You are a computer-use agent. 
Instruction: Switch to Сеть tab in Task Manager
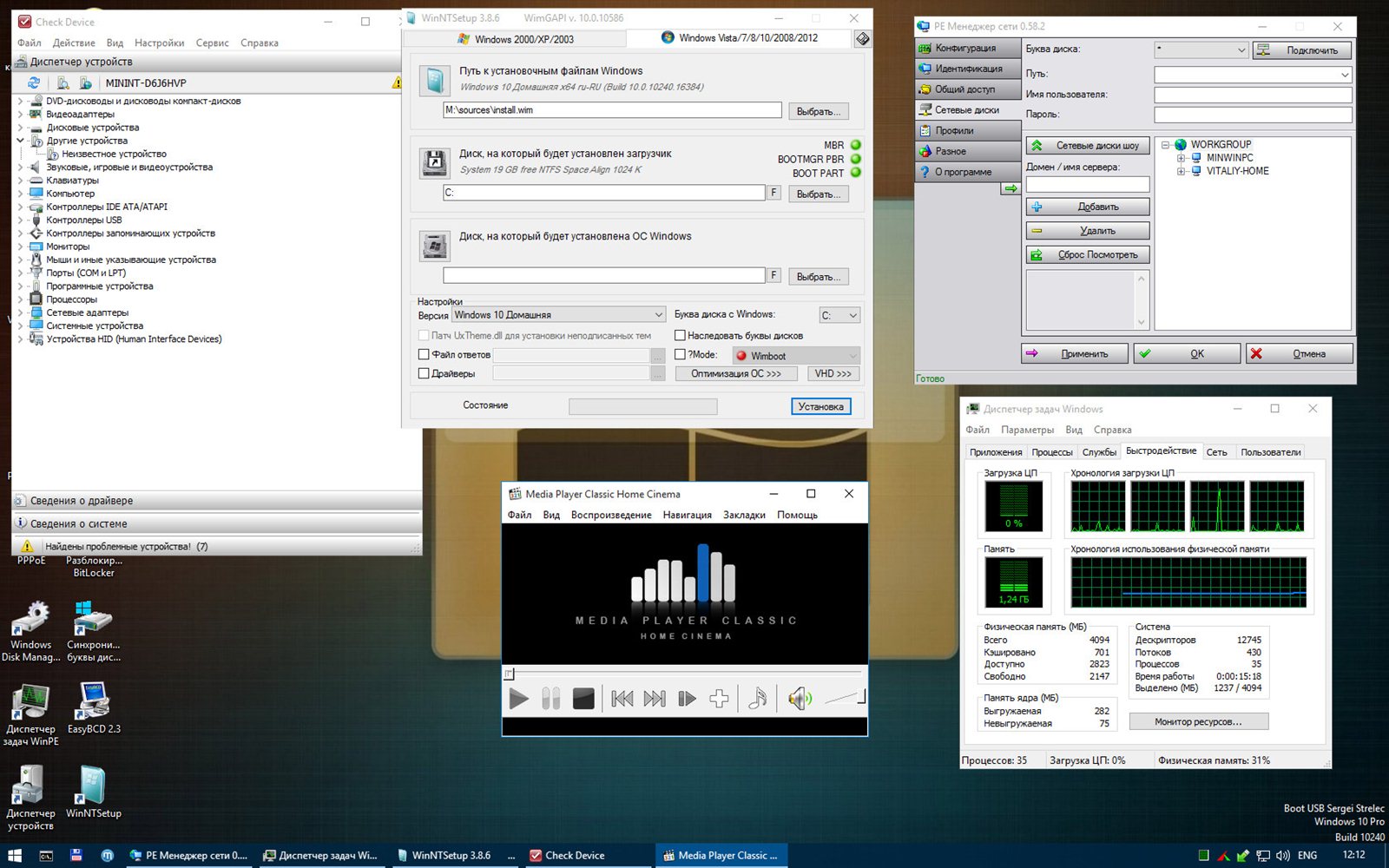point(1217,452)
